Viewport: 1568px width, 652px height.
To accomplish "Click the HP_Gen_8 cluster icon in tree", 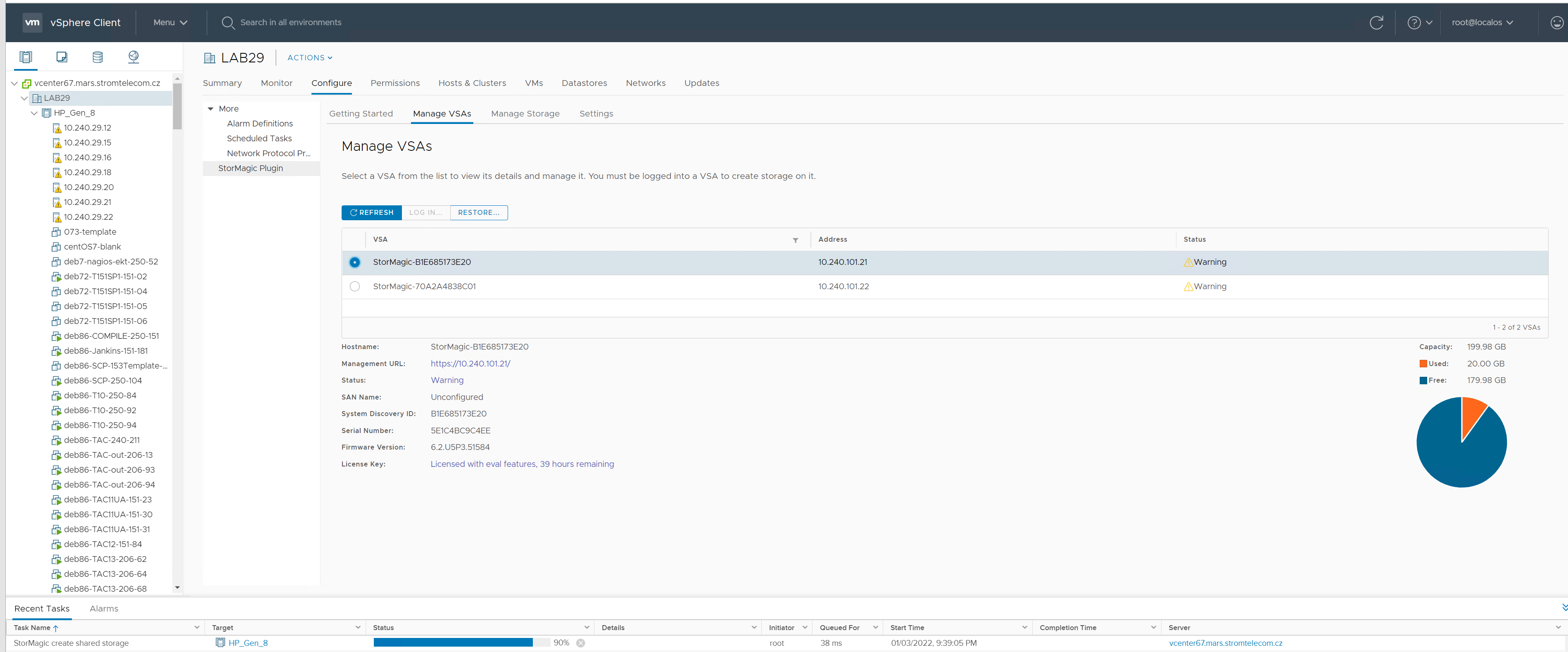I will click(x=46, y=113).
